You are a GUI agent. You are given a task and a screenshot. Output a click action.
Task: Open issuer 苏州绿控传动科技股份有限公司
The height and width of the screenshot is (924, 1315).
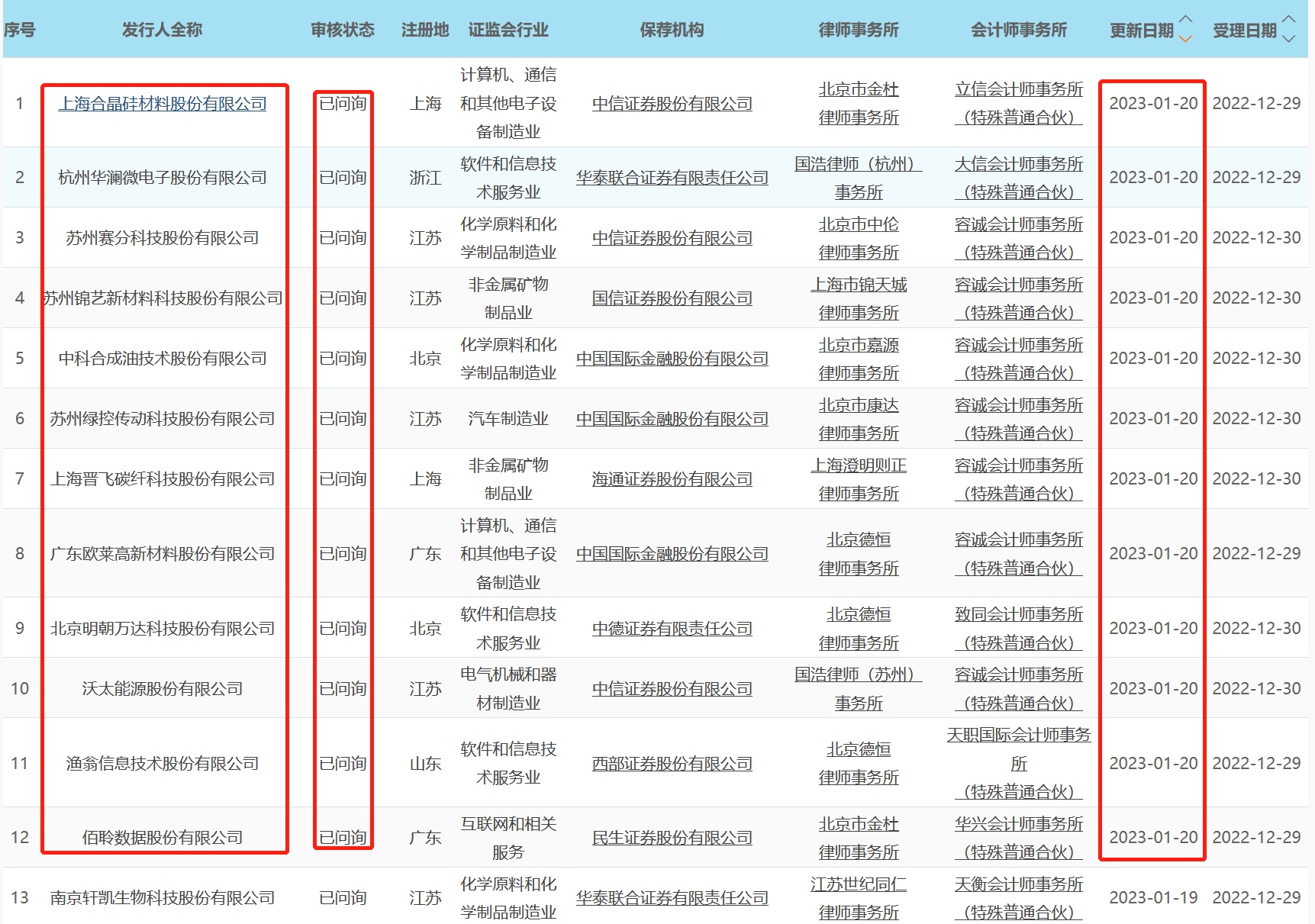tap(163, 419)
